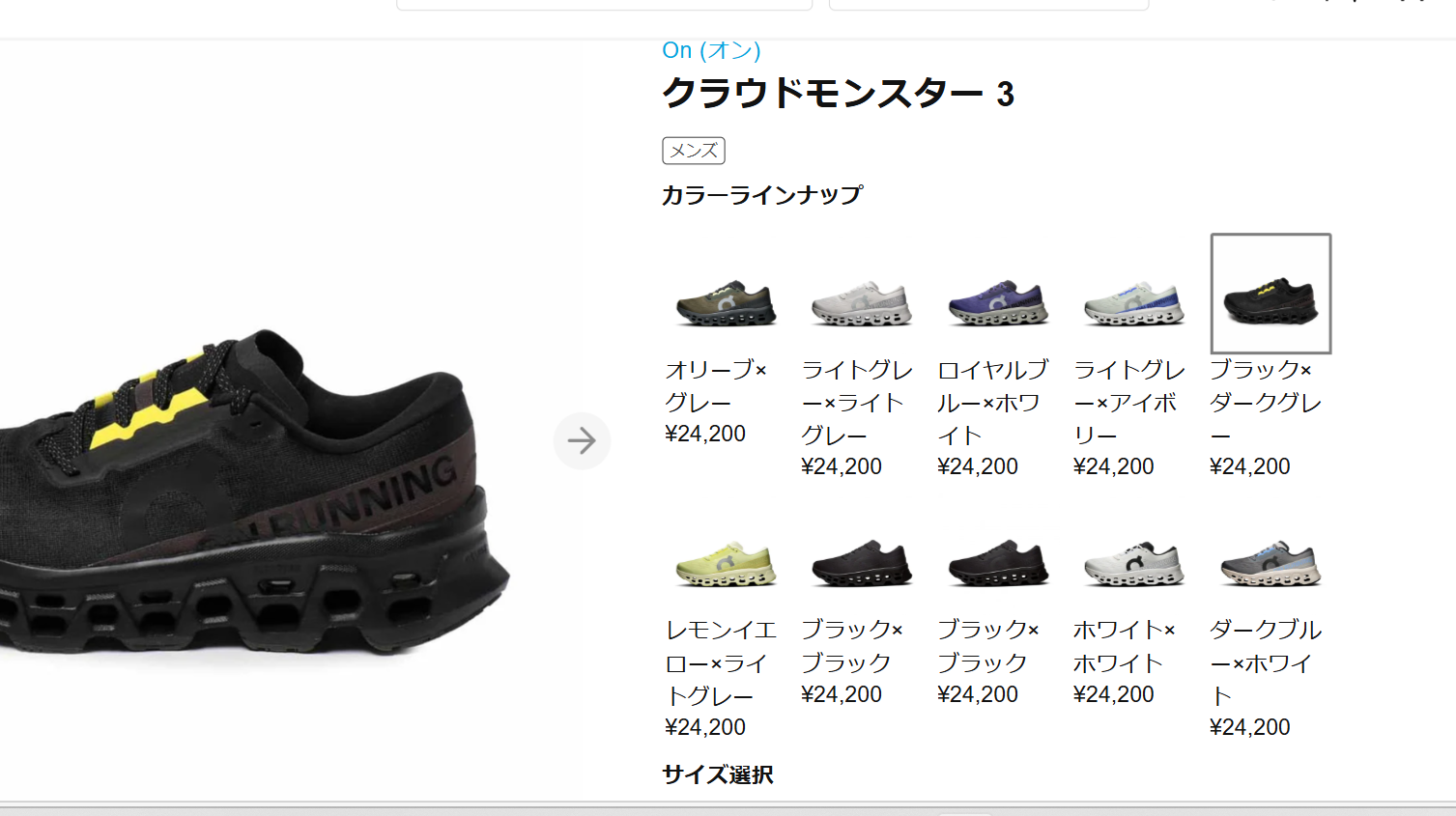This screenshot has height=816, width=1456.
Task: Open the On (オン) brand link
Action: (711, 50)
